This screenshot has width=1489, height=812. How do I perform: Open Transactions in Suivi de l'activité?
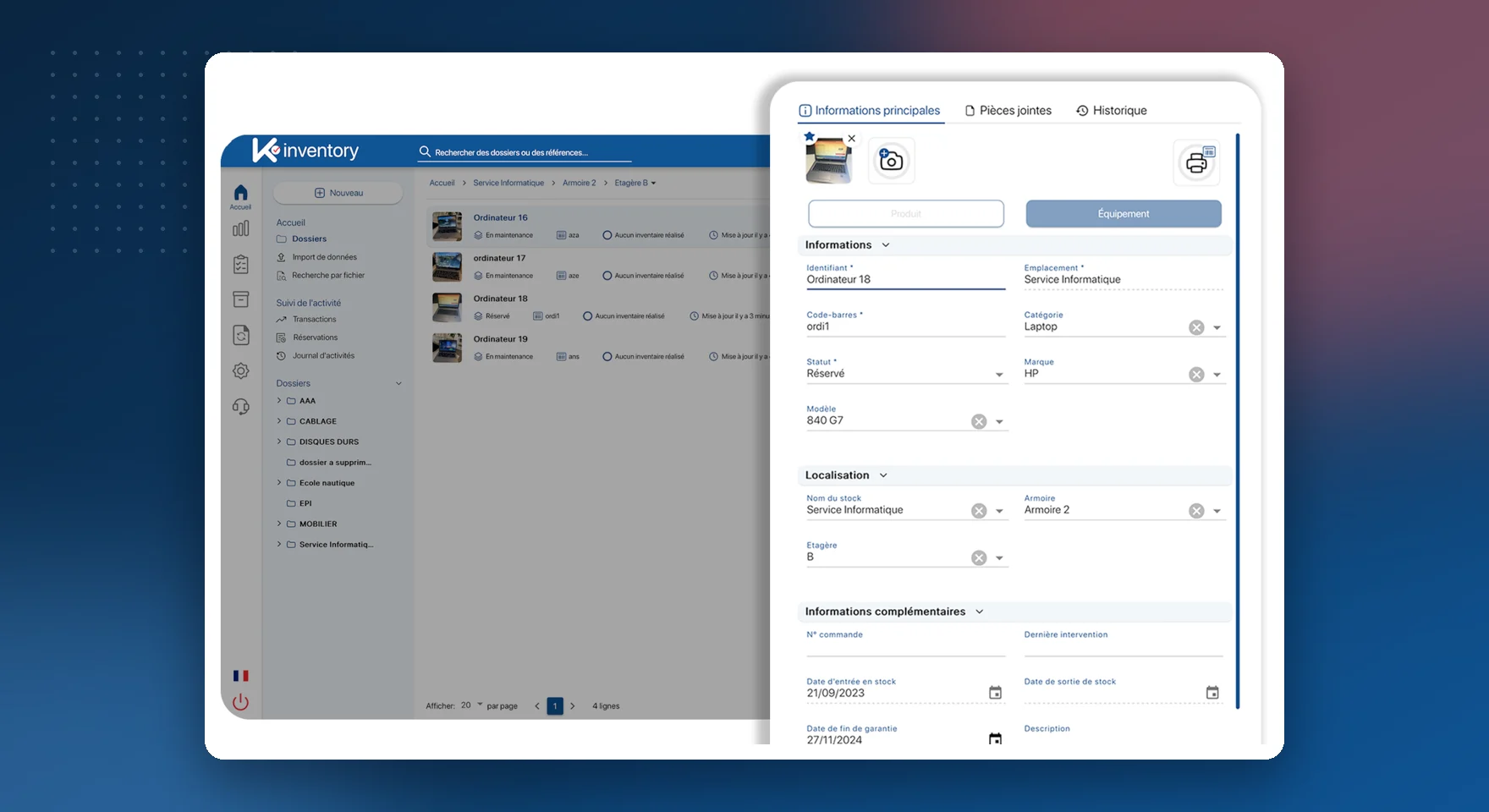(x=306, y=320)
